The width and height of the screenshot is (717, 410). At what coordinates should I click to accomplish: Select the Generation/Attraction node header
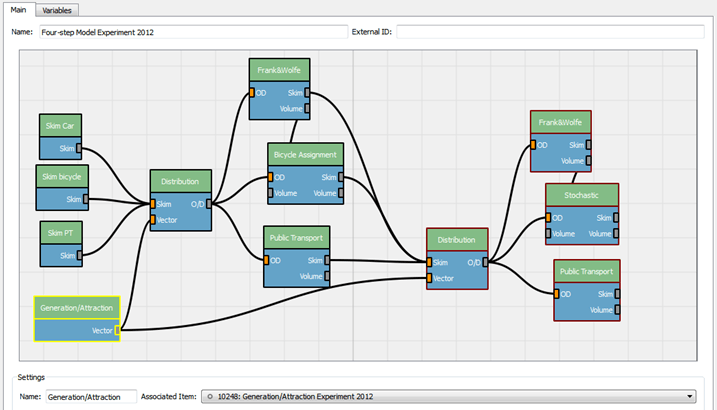(77, 308)
